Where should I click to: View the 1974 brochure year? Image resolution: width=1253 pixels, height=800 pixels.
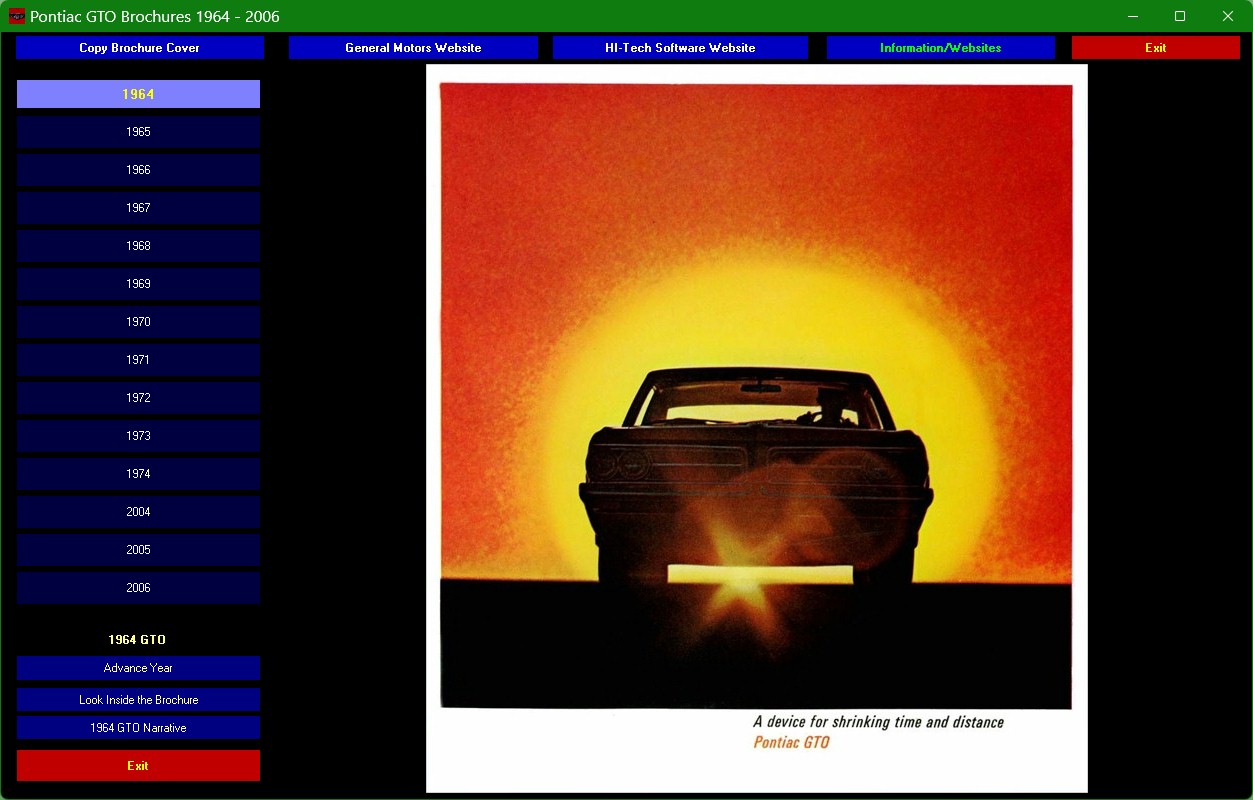[x=138, y=474]
